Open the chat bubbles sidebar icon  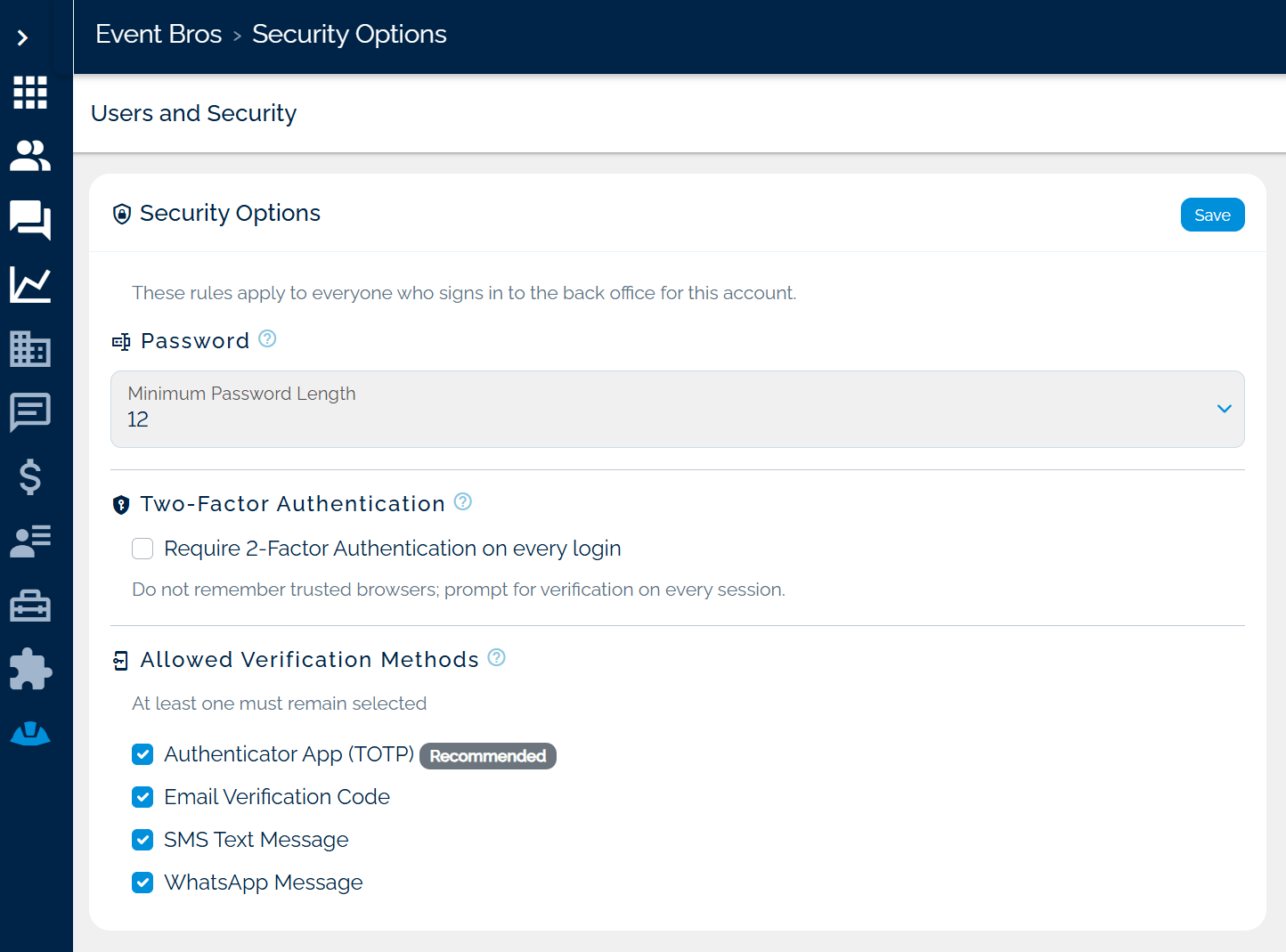[30, 220]
